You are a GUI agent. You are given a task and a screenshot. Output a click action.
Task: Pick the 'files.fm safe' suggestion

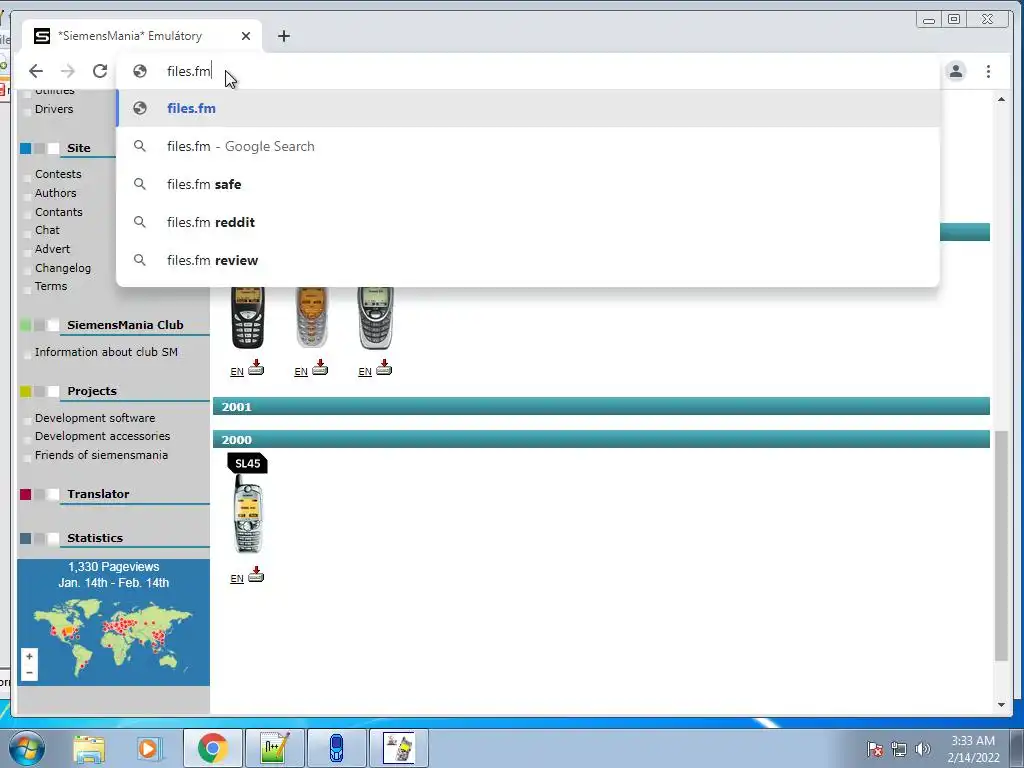click(x=528, y=184)
